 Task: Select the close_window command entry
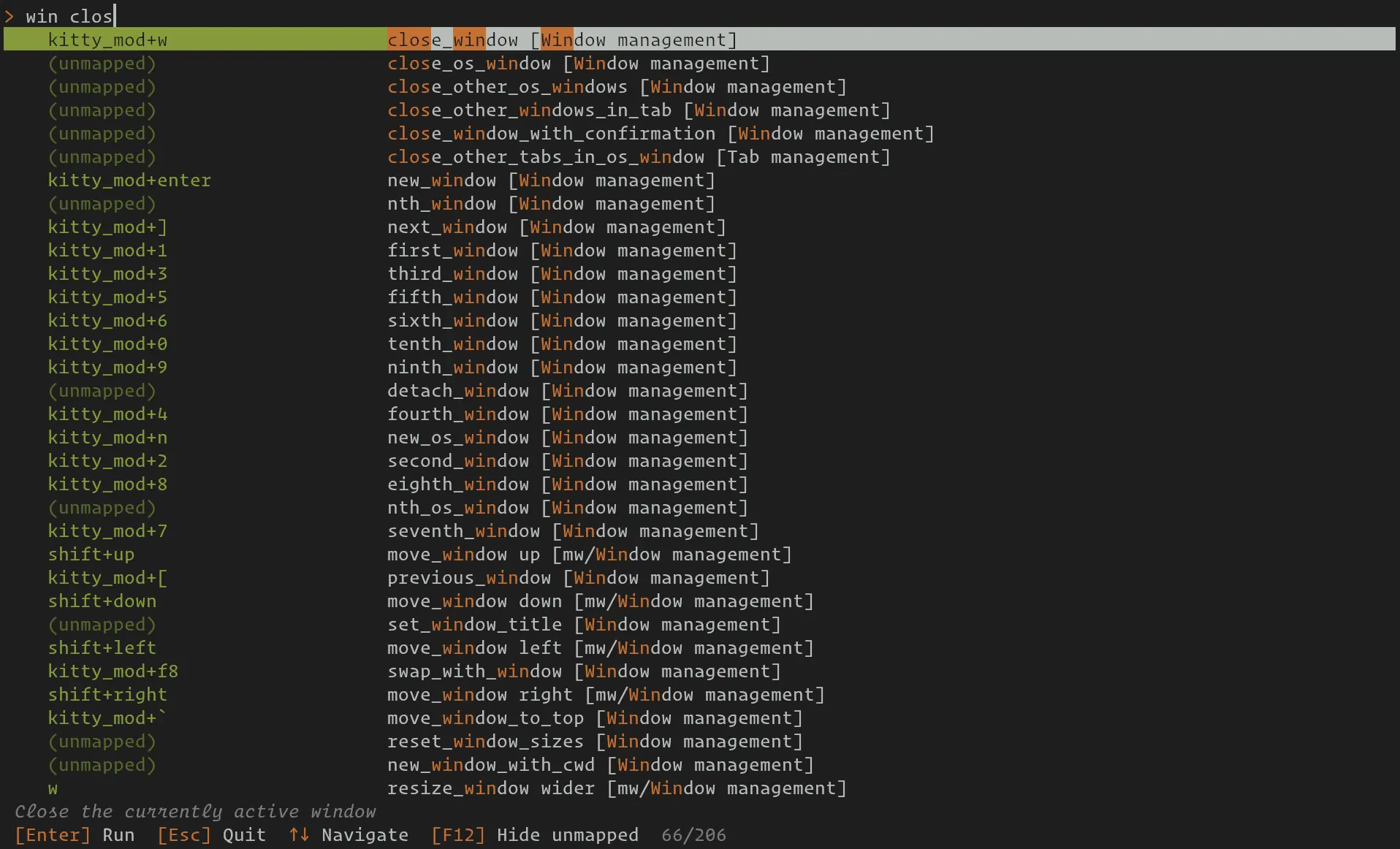coord(699,39)
